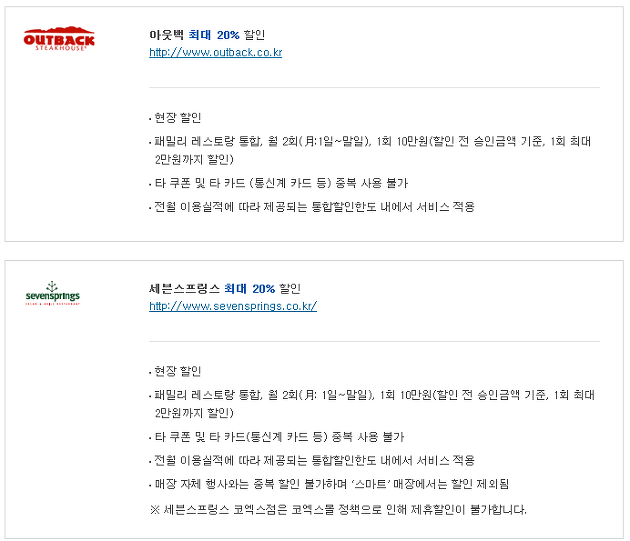Open the www.sevensprings.co.kr link
The height and width of the screenshot is (541, 630).
tap(233, 306)
